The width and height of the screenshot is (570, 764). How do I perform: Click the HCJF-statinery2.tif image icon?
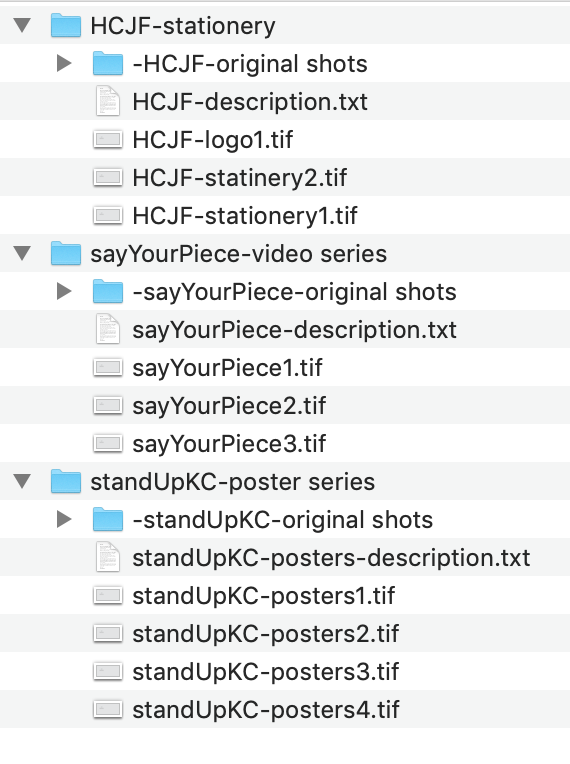click(x=108, y=178)
